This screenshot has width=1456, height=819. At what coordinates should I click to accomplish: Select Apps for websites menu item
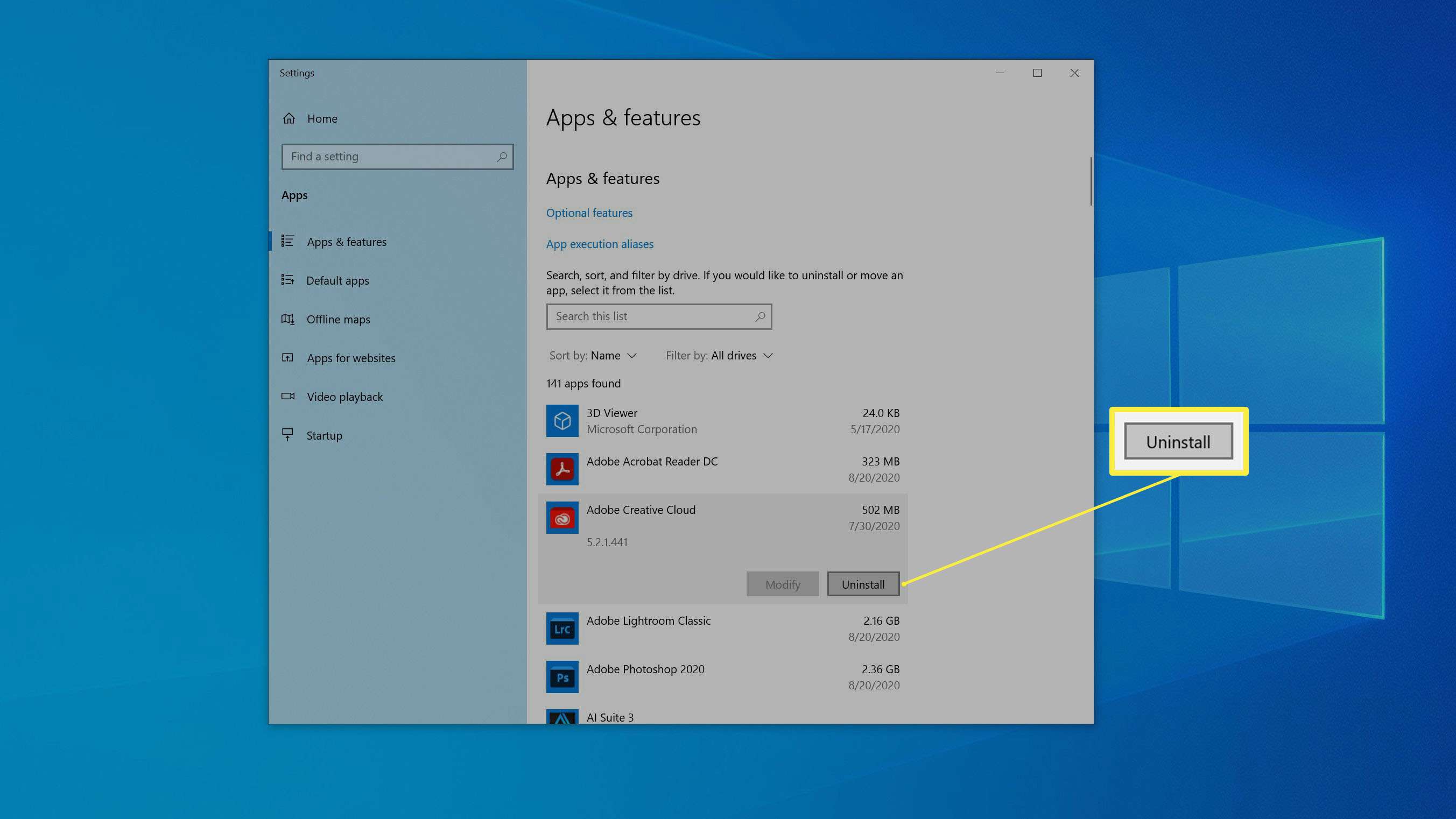click(x=352, y=358)
